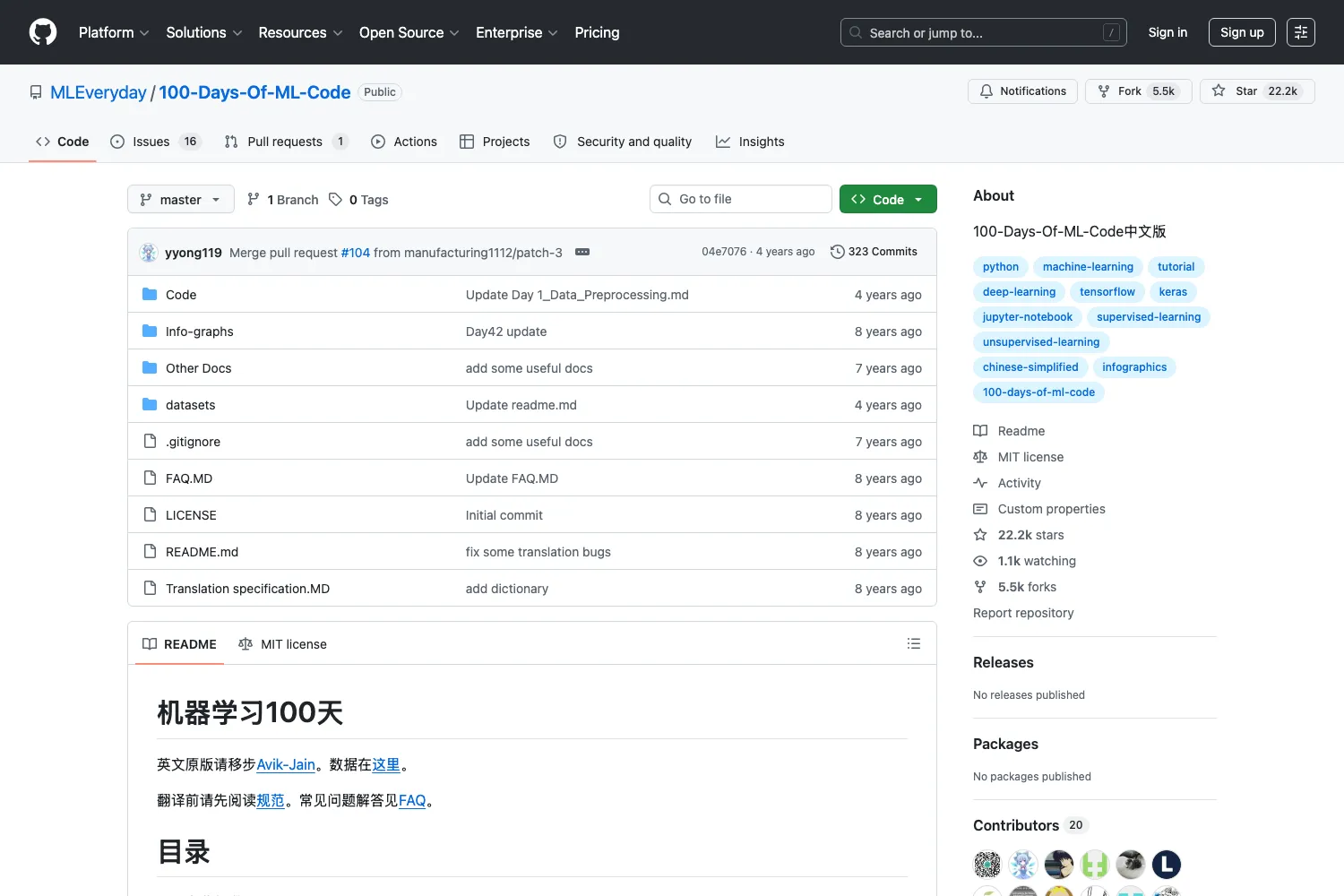Viewport: 1344px width, 896px height.
Task: Open the Insights tab
Action: 750,142
